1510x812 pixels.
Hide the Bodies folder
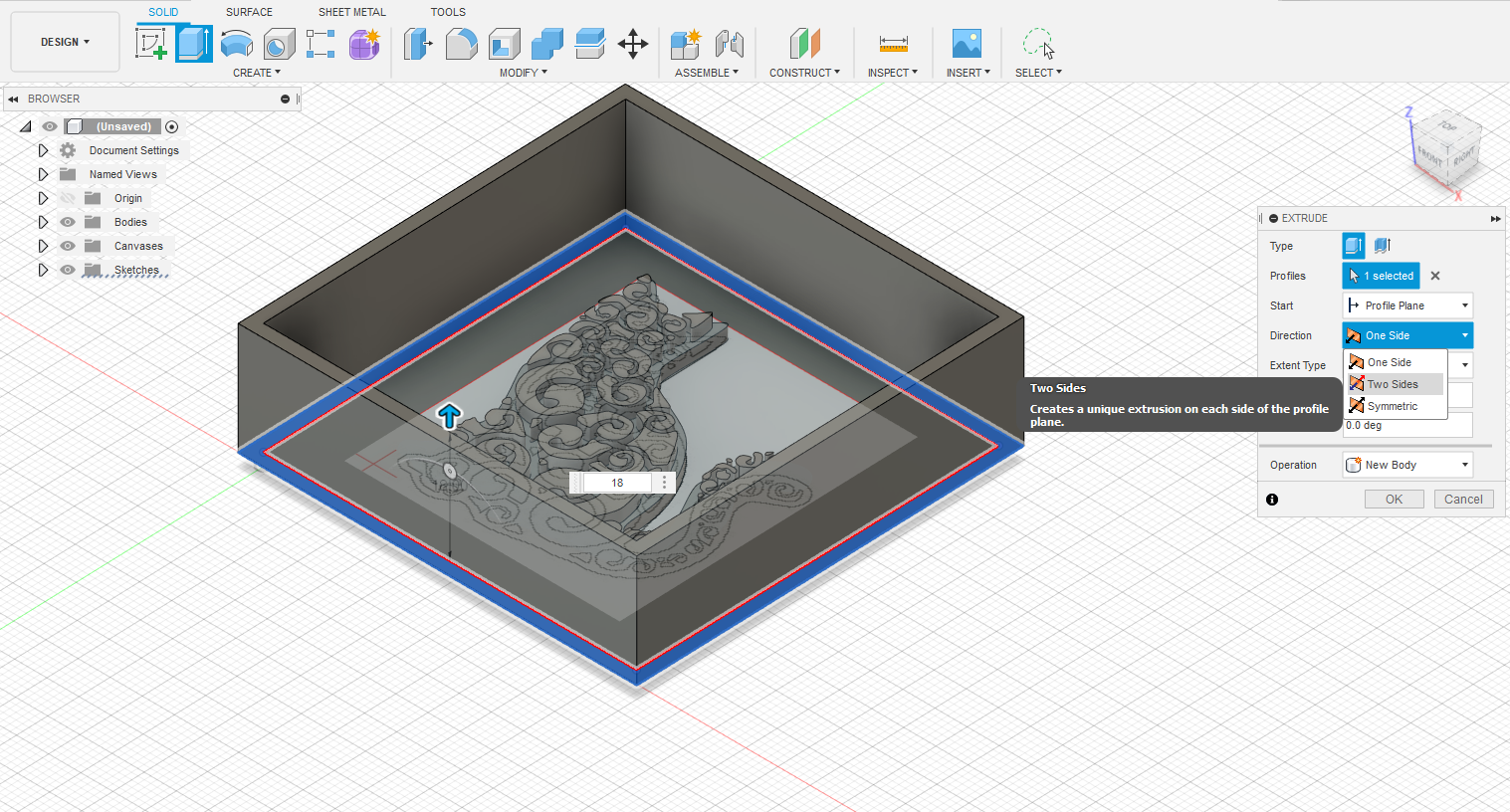pyautogui.click(x=68, y=222)
